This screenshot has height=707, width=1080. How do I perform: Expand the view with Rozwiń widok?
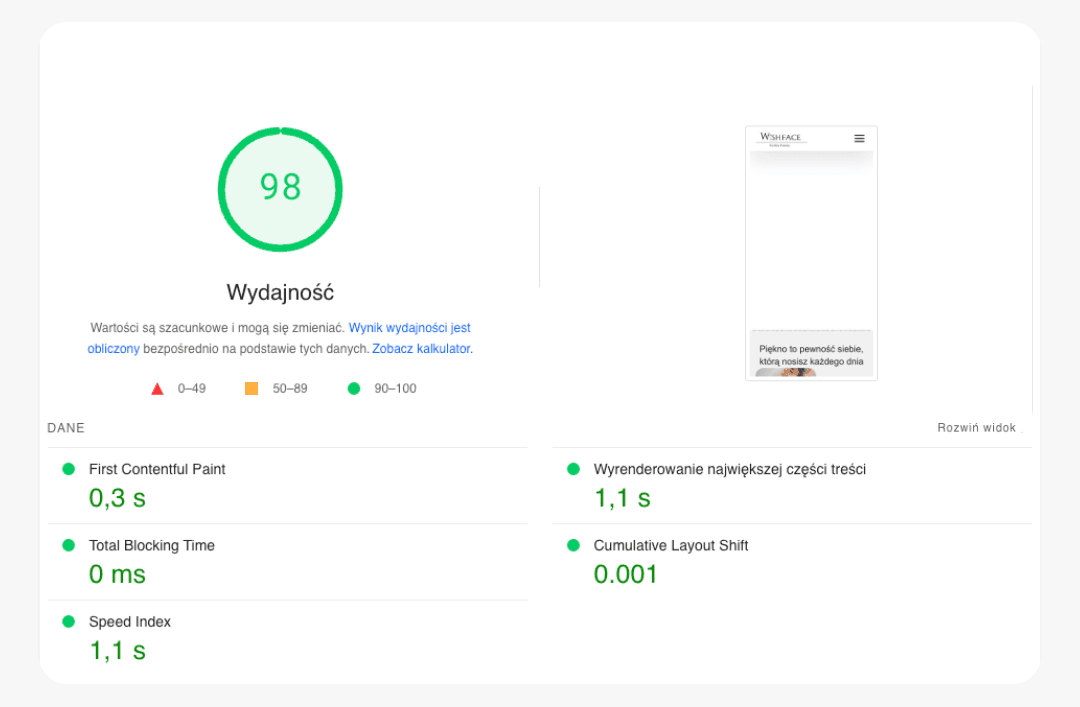click(x=976, y=428)
